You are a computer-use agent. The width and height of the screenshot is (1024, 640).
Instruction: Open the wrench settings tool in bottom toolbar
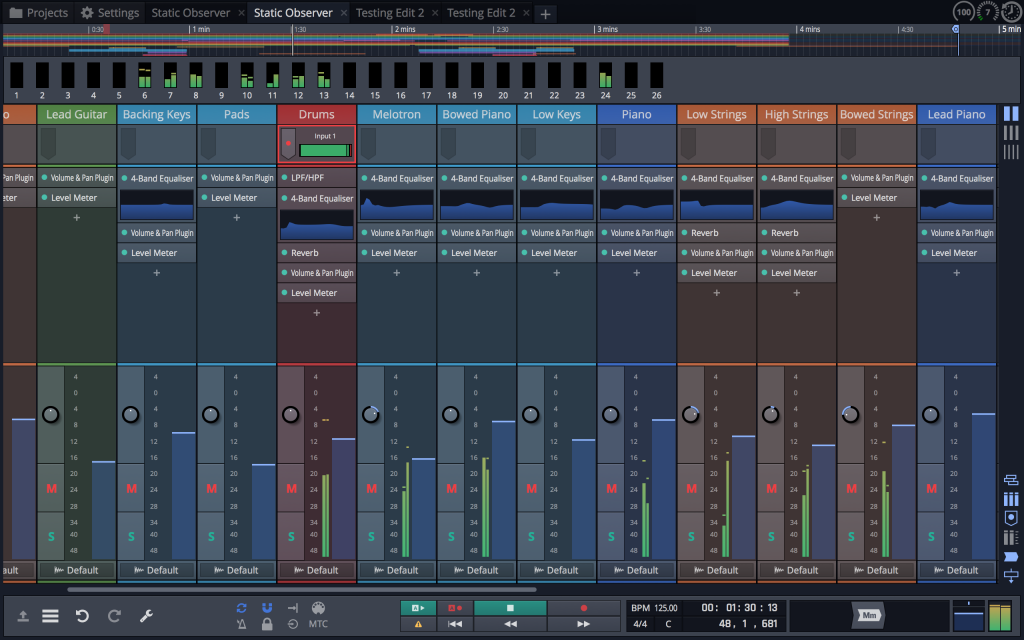pyautogui.click(x=146, y=614)
